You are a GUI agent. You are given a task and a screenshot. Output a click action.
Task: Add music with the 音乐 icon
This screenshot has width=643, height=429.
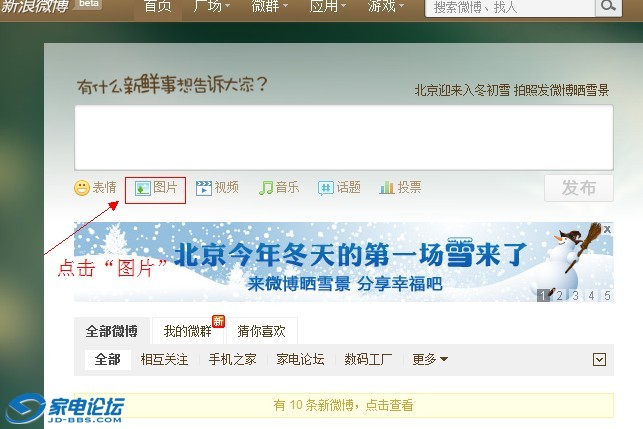tap(265, 188)
